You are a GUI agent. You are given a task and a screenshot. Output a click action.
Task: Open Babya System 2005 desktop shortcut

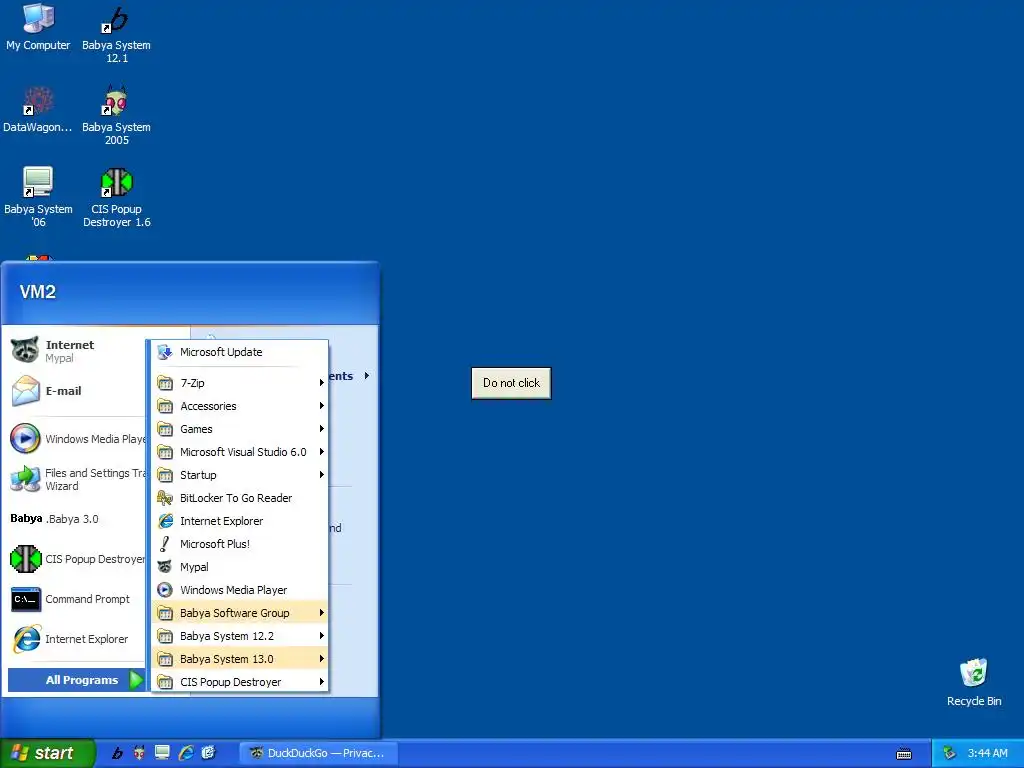pyautogui.click(x=116, y=116)
